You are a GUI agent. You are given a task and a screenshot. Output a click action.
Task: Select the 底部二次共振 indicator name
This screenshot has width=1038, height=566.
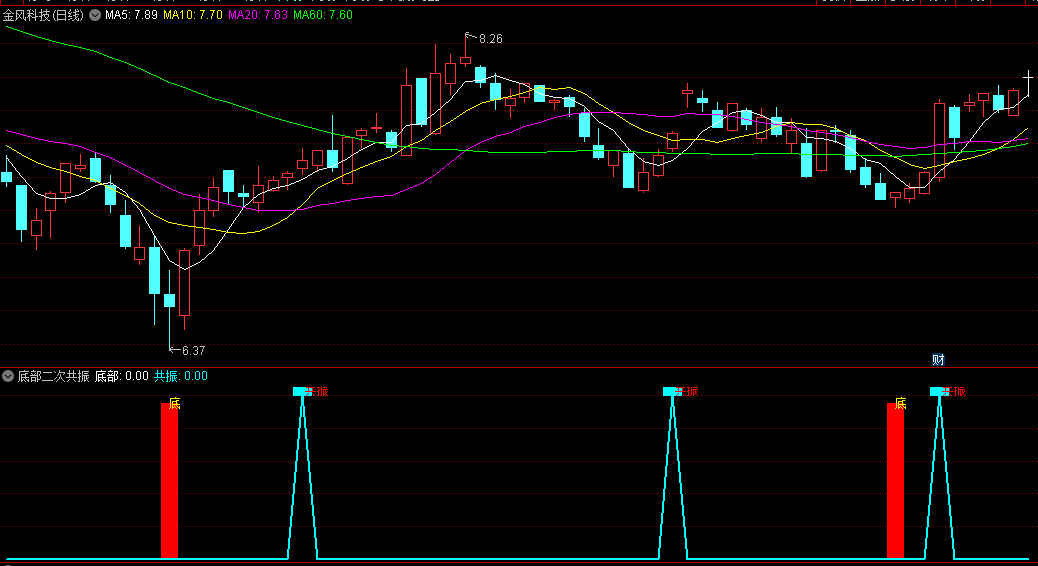[53, 376]
